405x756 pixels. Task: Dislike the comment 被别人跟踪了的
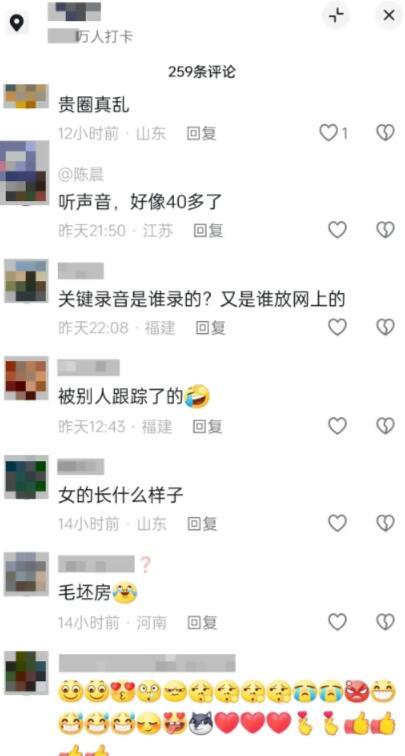[385, 426]
